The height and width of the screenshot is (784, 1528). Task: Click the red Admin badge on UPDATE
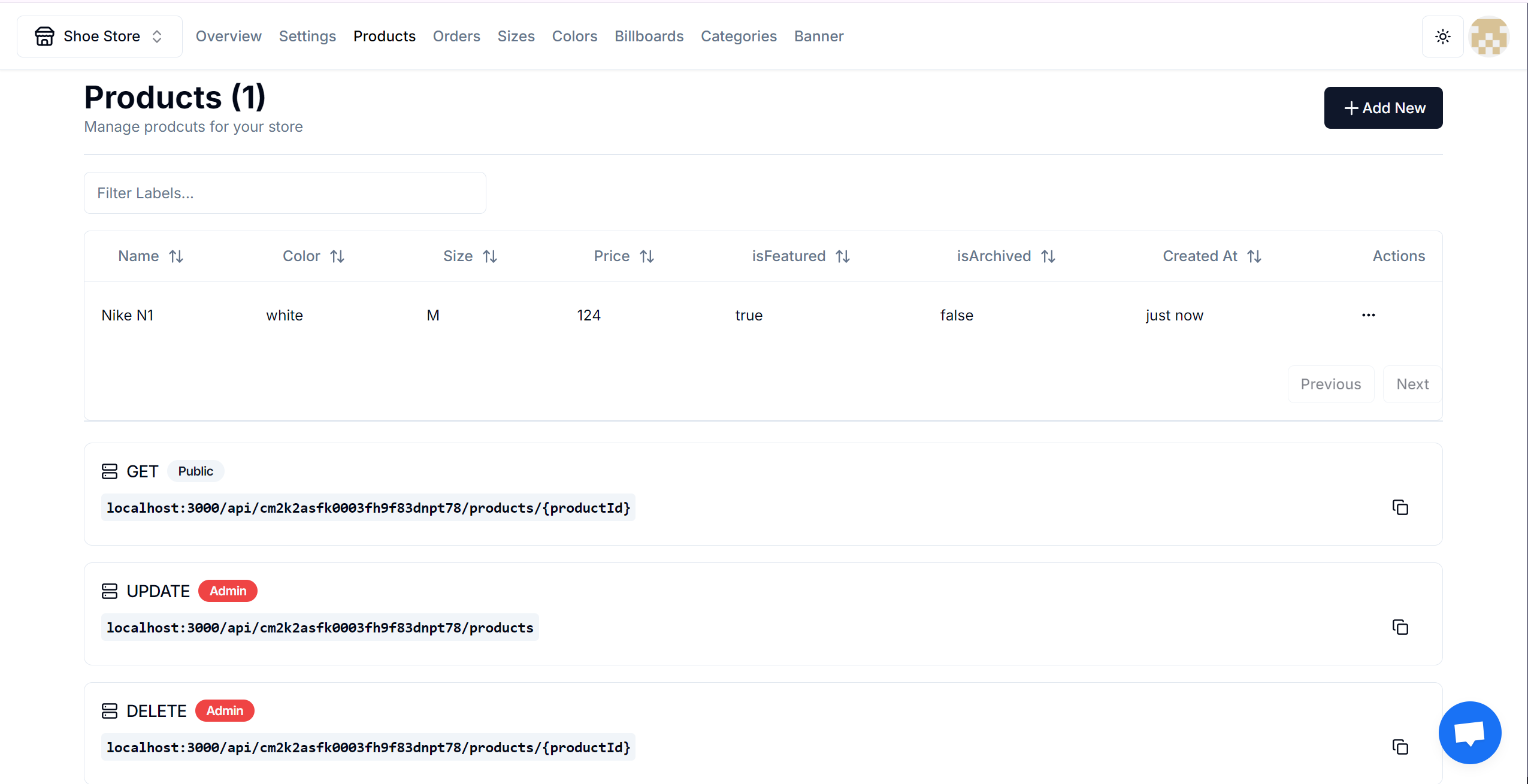click(228, 591)
